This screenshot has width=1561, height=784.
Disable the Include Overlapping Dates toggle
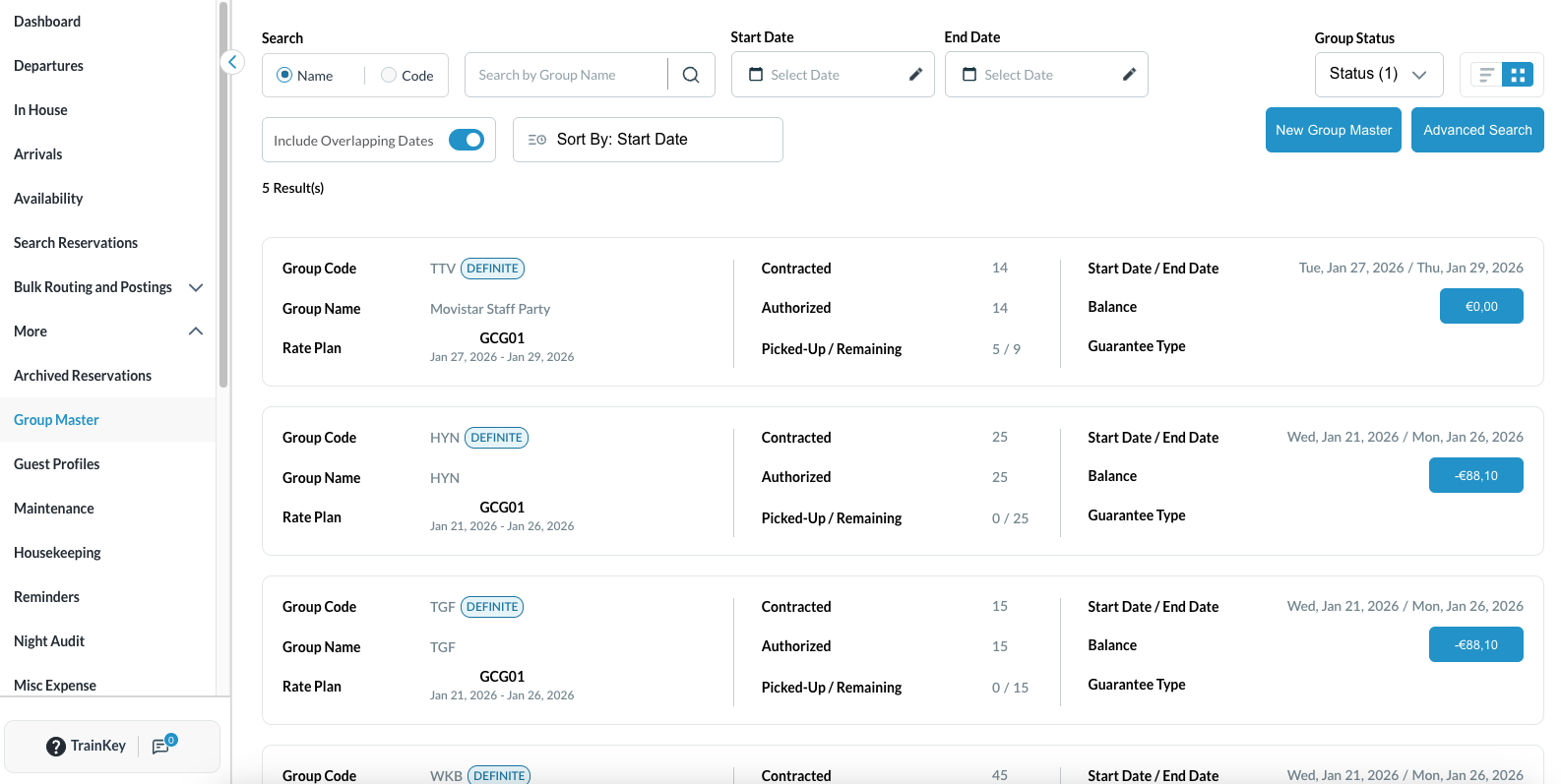click(467, 140)
